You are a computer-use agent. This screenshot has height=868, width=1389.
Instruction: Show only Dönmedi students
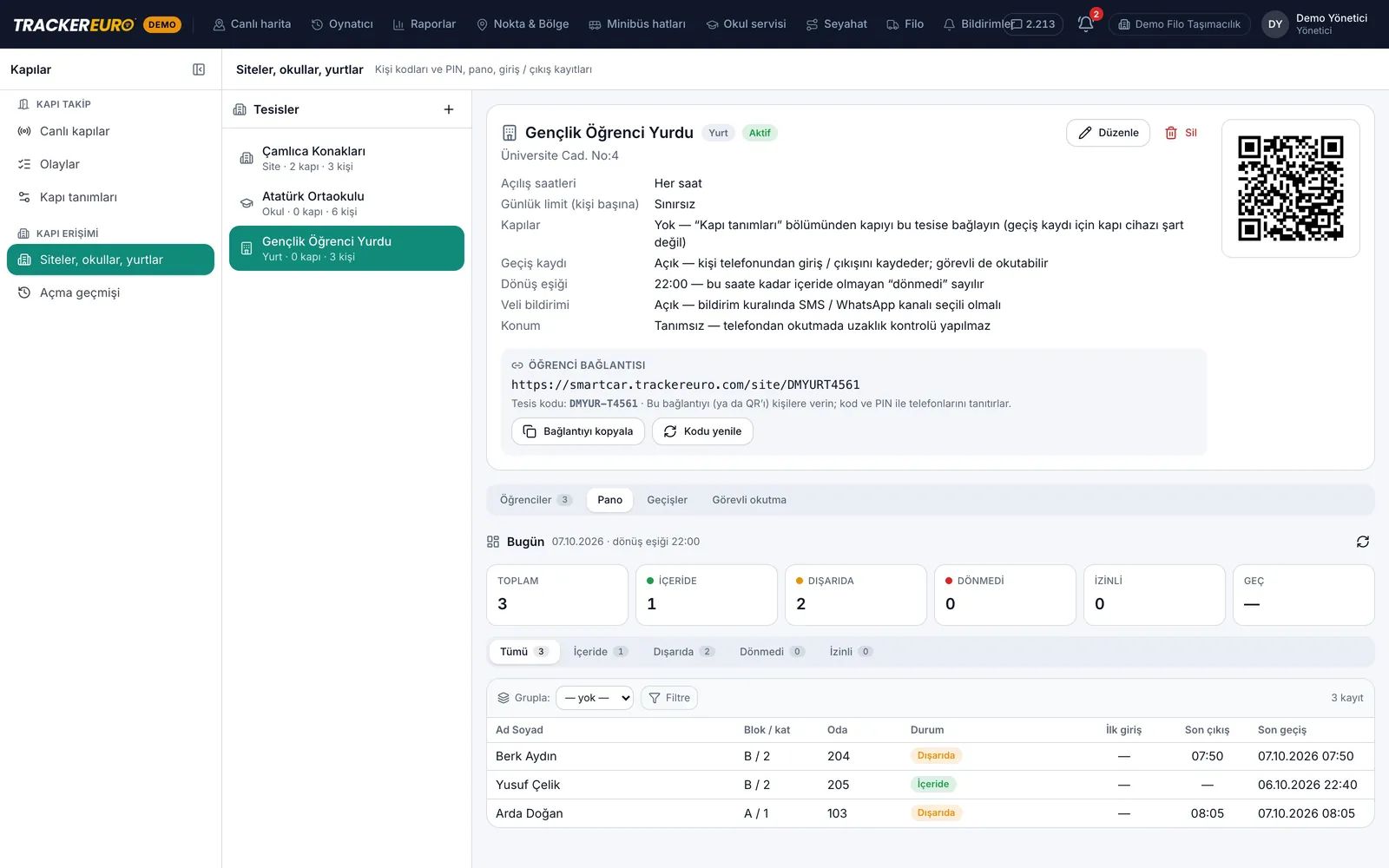772,652
